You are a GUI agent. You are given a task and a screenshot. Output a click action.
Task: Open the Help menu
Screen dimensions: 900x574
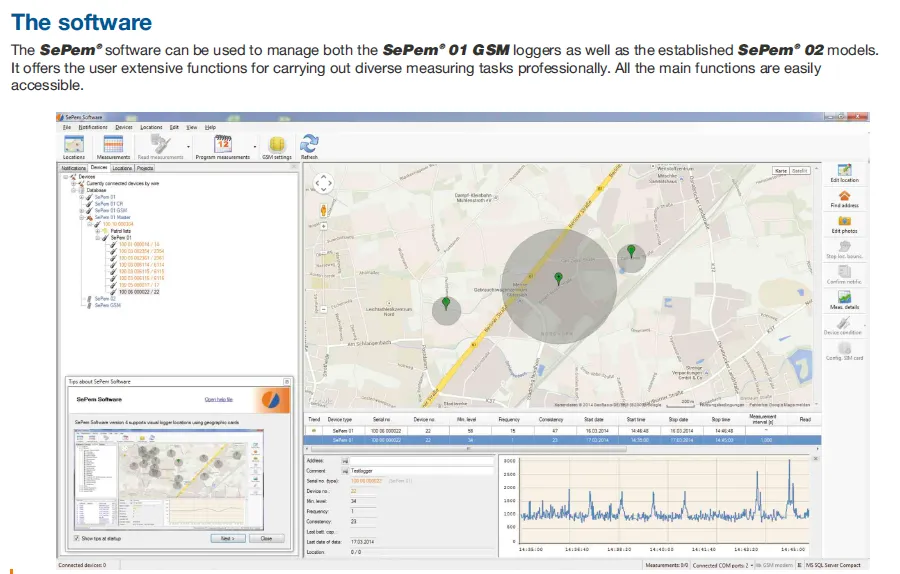(x=211, y=127)
